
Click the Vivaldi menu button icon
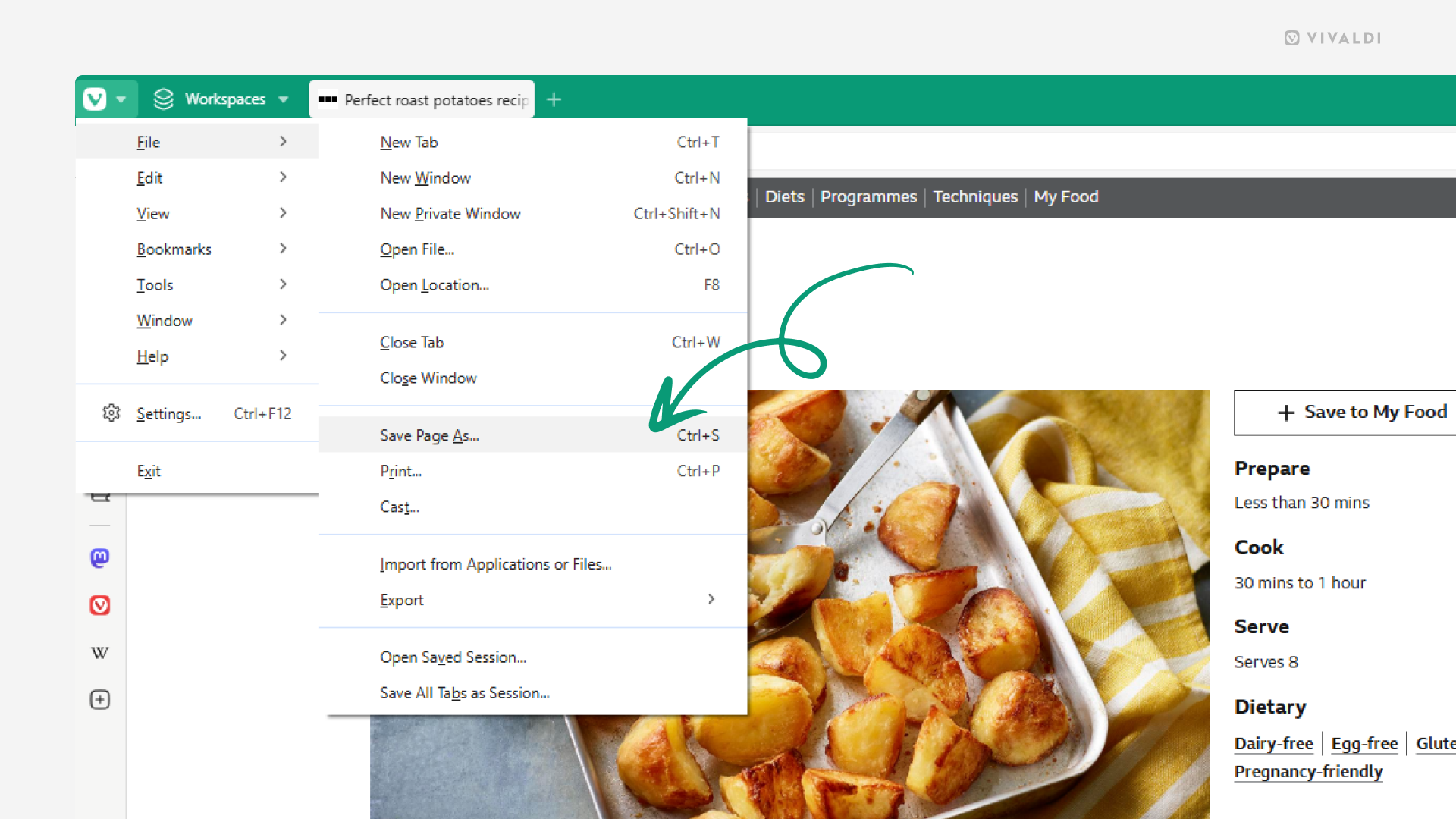click(x=95, y=99)
